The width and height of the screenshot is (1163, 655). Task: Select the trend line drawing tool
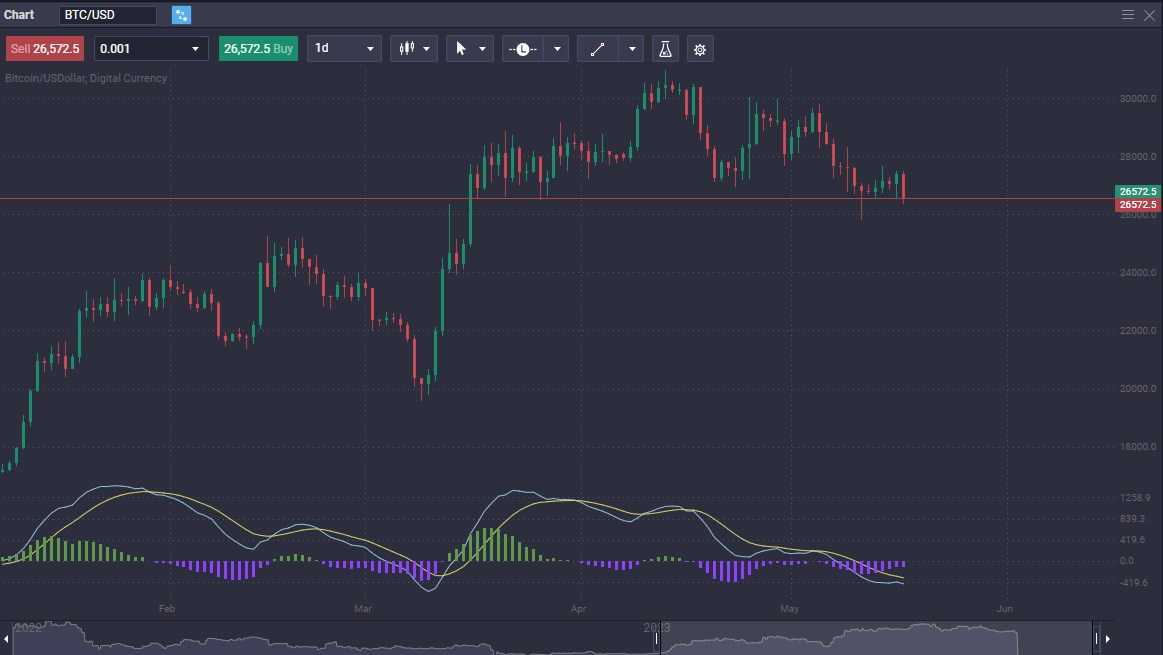click(x=598, y=48)
